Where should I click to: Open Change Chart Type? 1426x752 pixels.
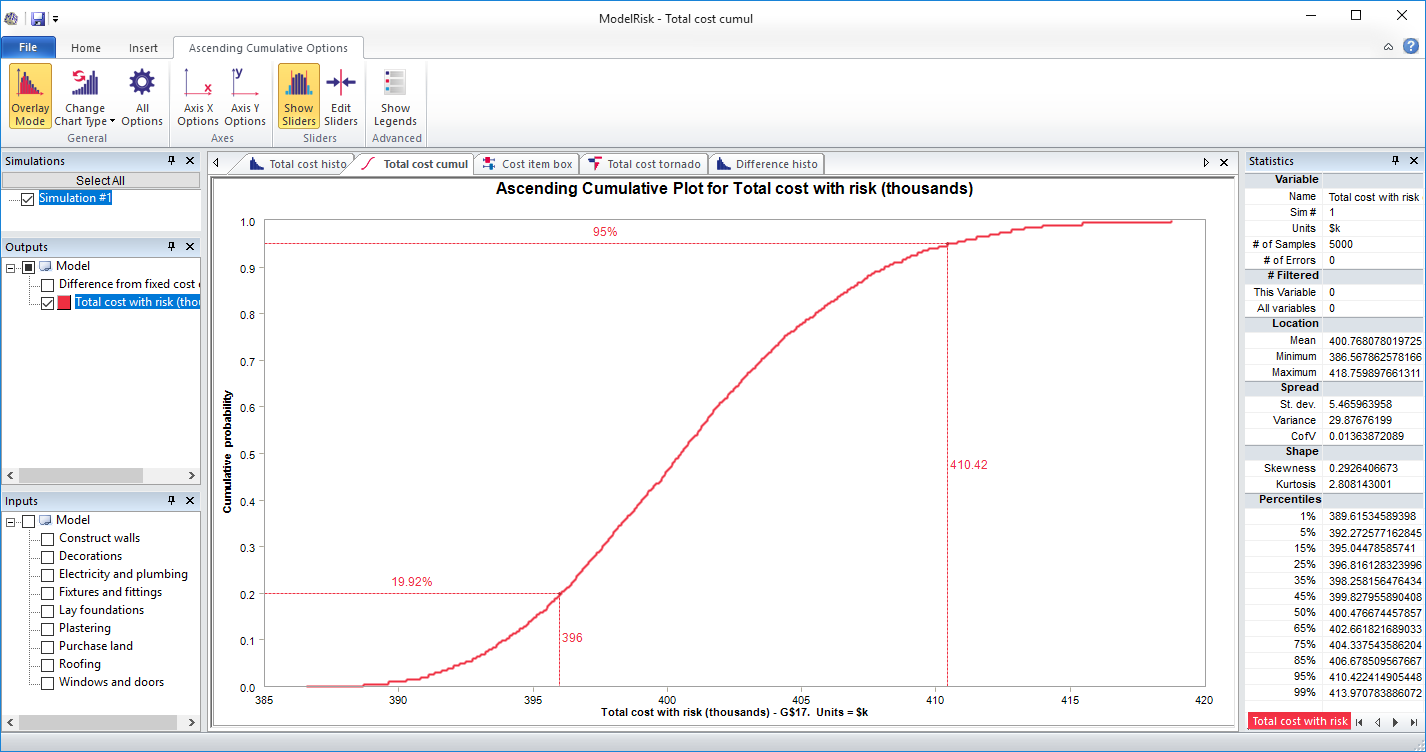84,95
